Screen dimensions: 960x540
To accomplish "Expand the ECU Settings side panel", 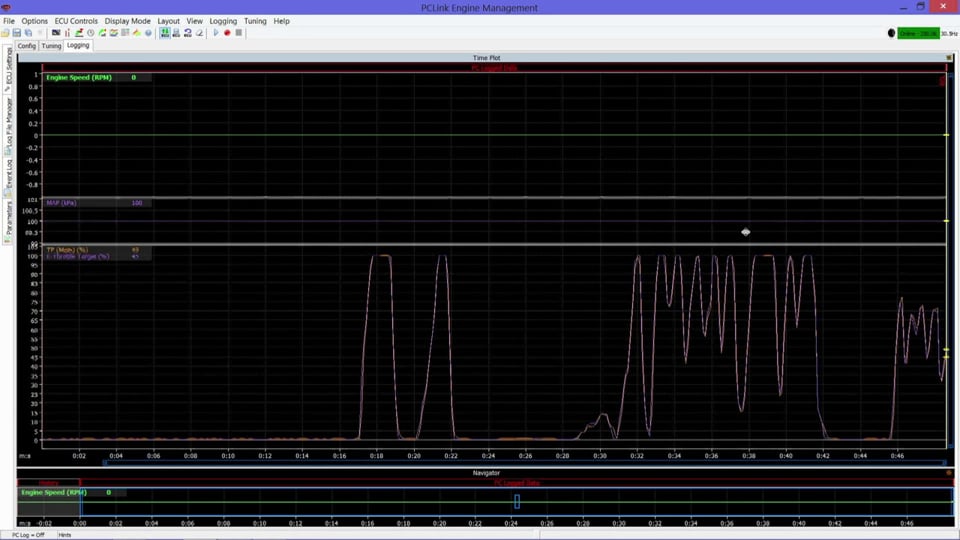I will [x=8, y=69].
